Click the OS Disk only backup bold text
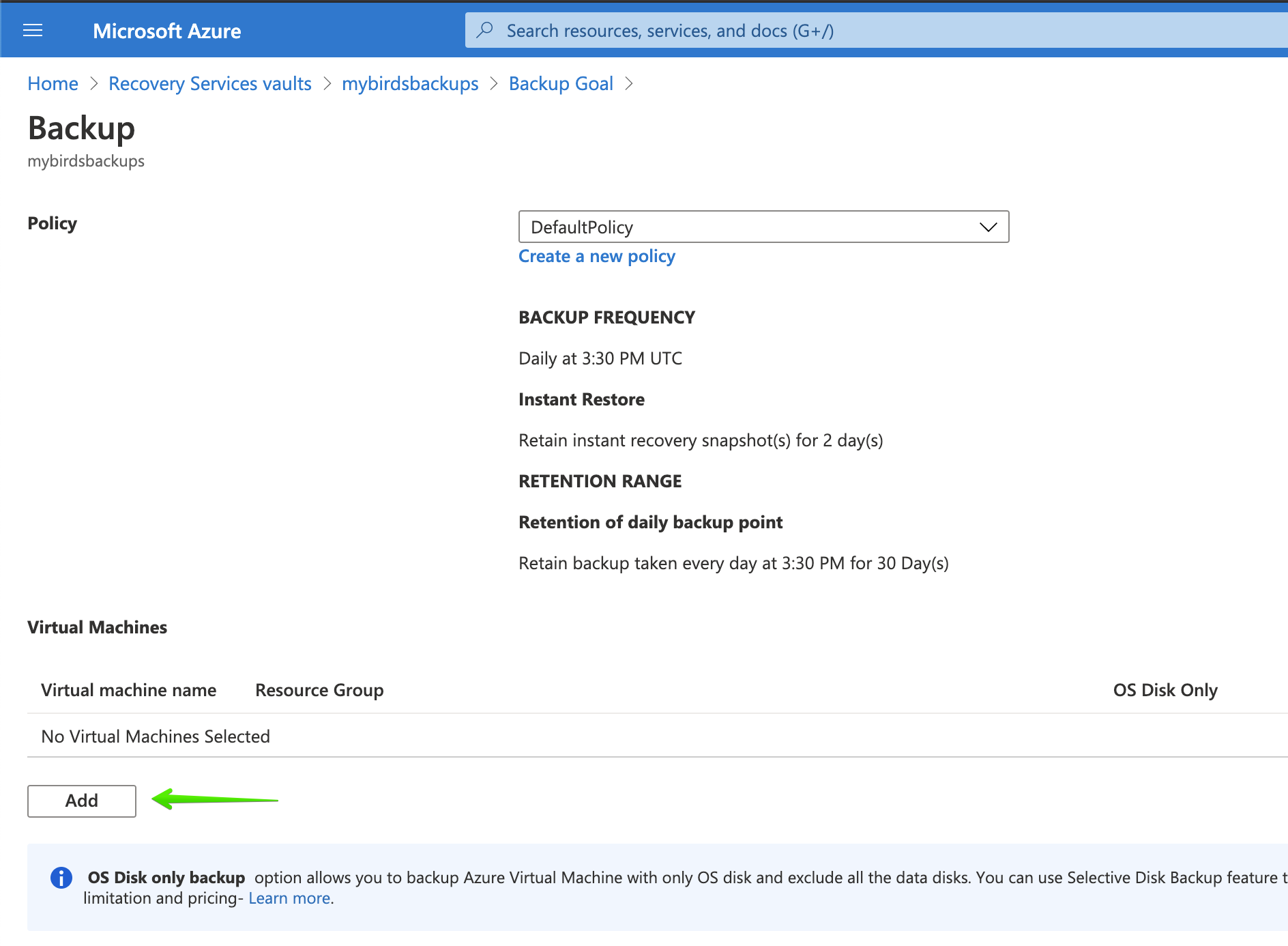 (x=166, y=878)
